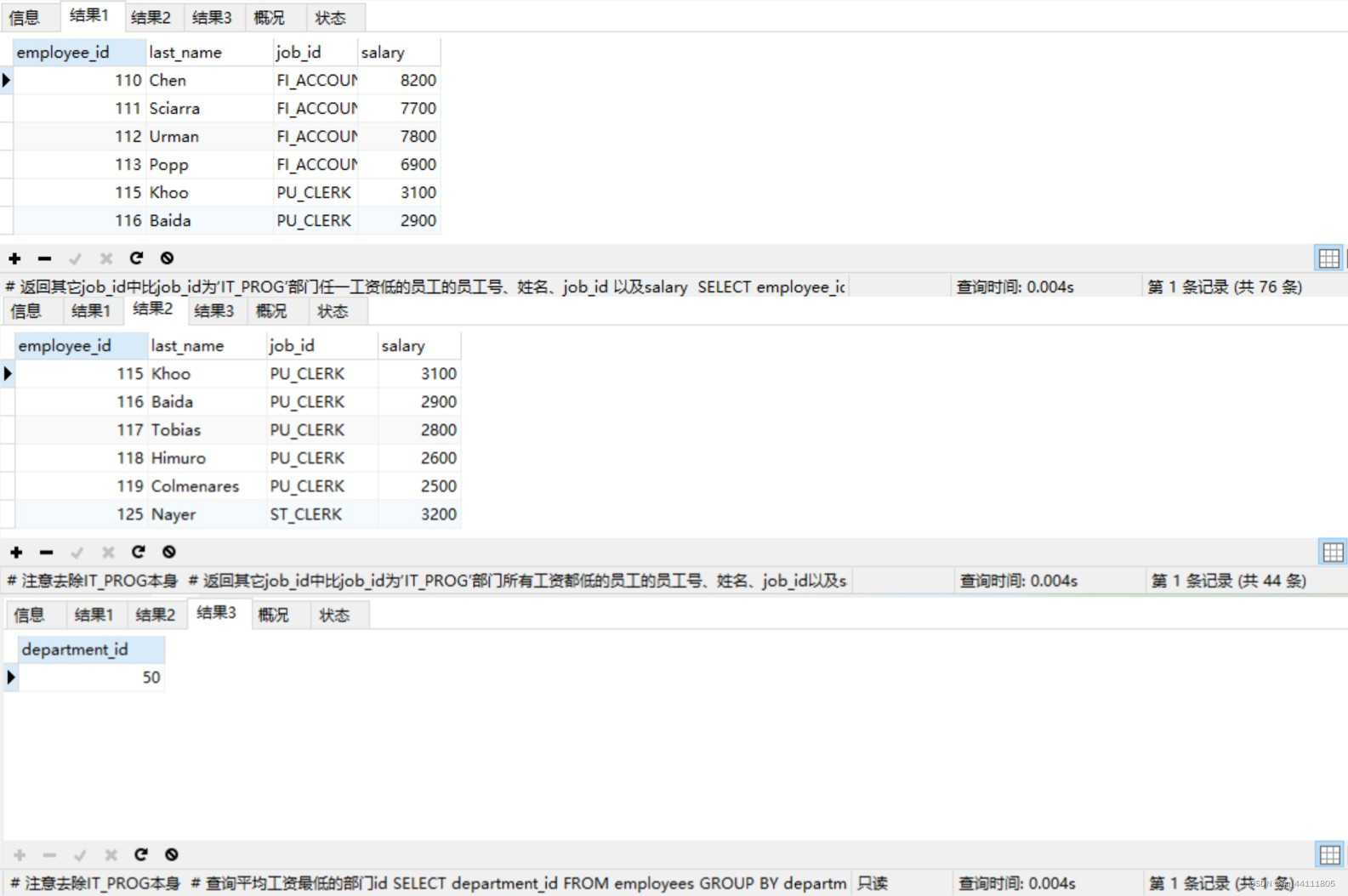Switch to grid view in the department_id panel

(x=1329, y=854)
